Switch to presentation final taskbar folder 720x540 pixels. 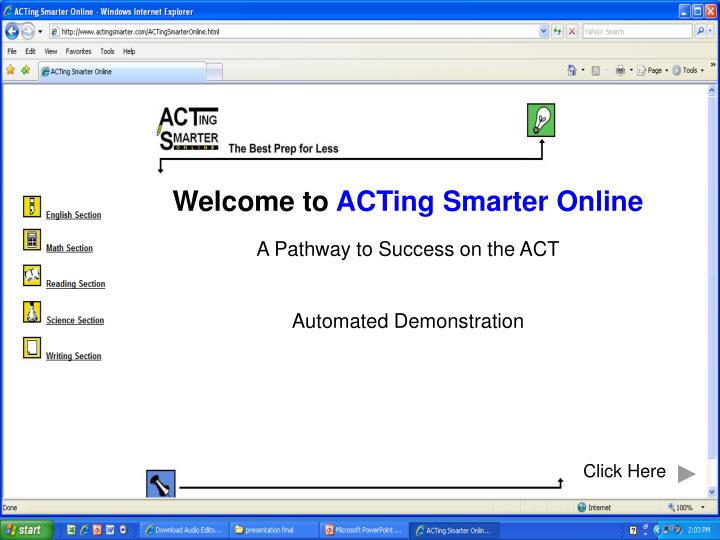(273, 530)
